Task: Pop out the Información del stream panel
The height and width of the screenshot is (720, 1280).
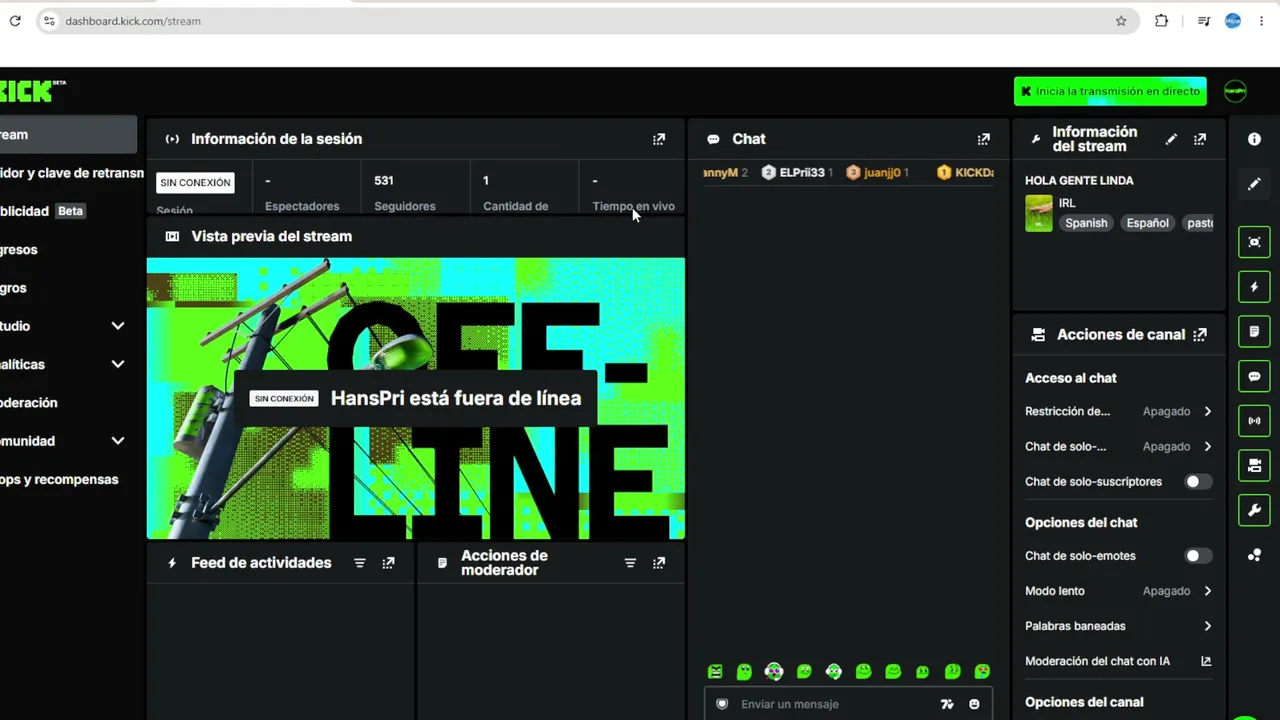Action: pos(1200,139)
